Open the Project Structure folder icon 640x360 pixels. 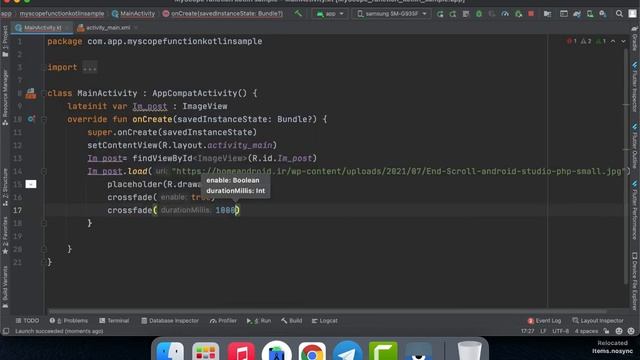point(547,14)
